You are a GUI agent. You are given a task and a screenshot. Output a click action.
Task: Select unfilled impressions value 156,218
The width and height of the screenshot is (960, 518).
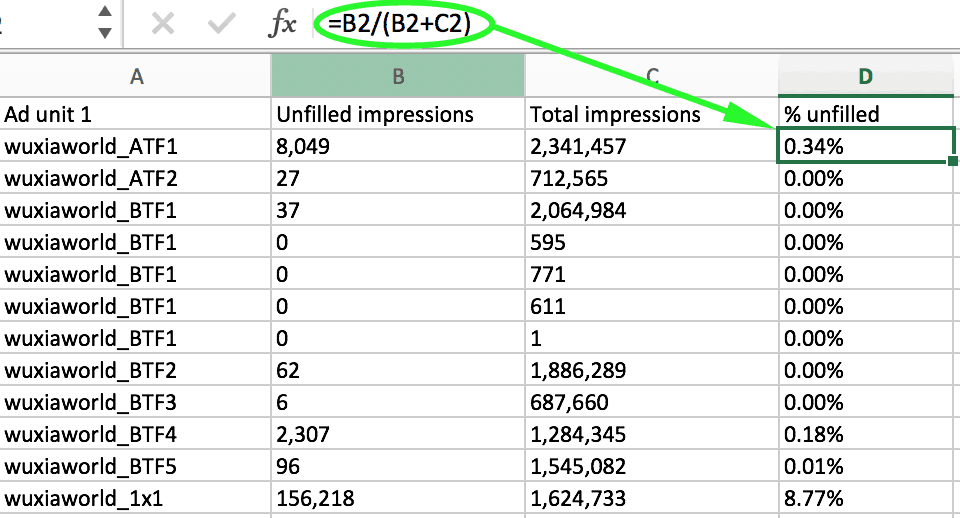click(x=398, y=498)
